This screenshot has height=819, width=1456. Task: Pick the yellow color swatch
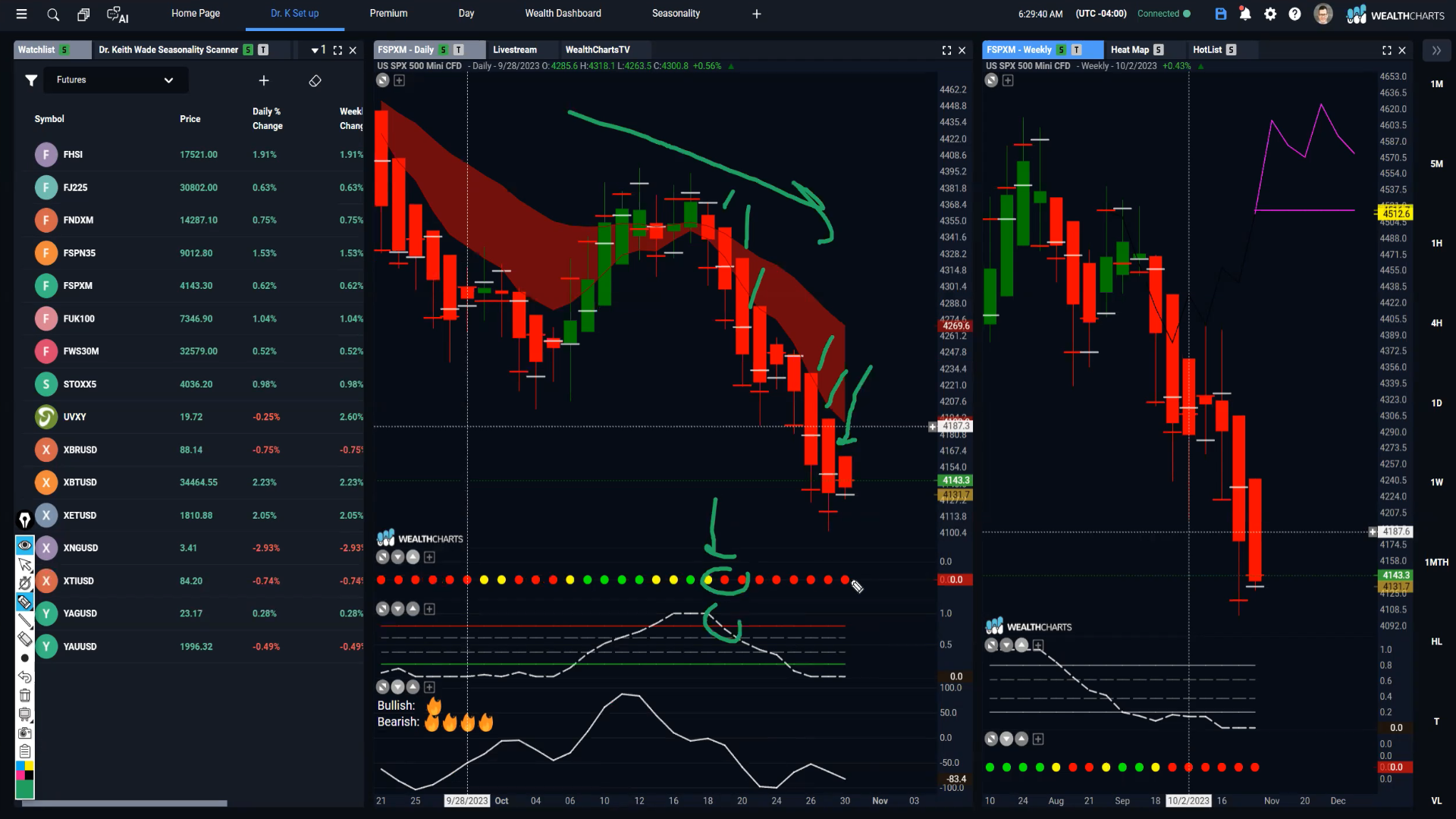click(x=29, y=767)
